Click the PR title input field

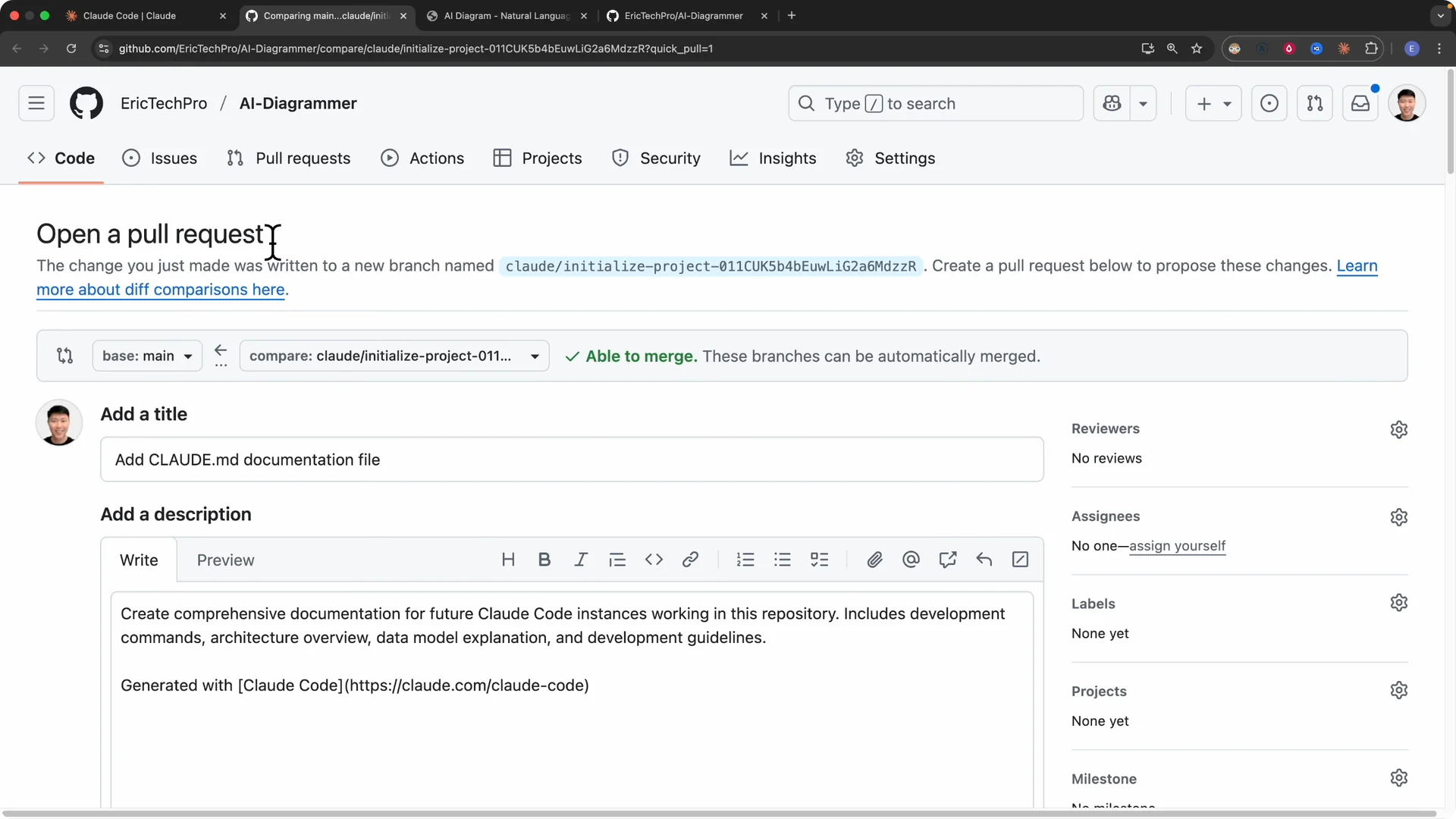(x=572, y=460)
